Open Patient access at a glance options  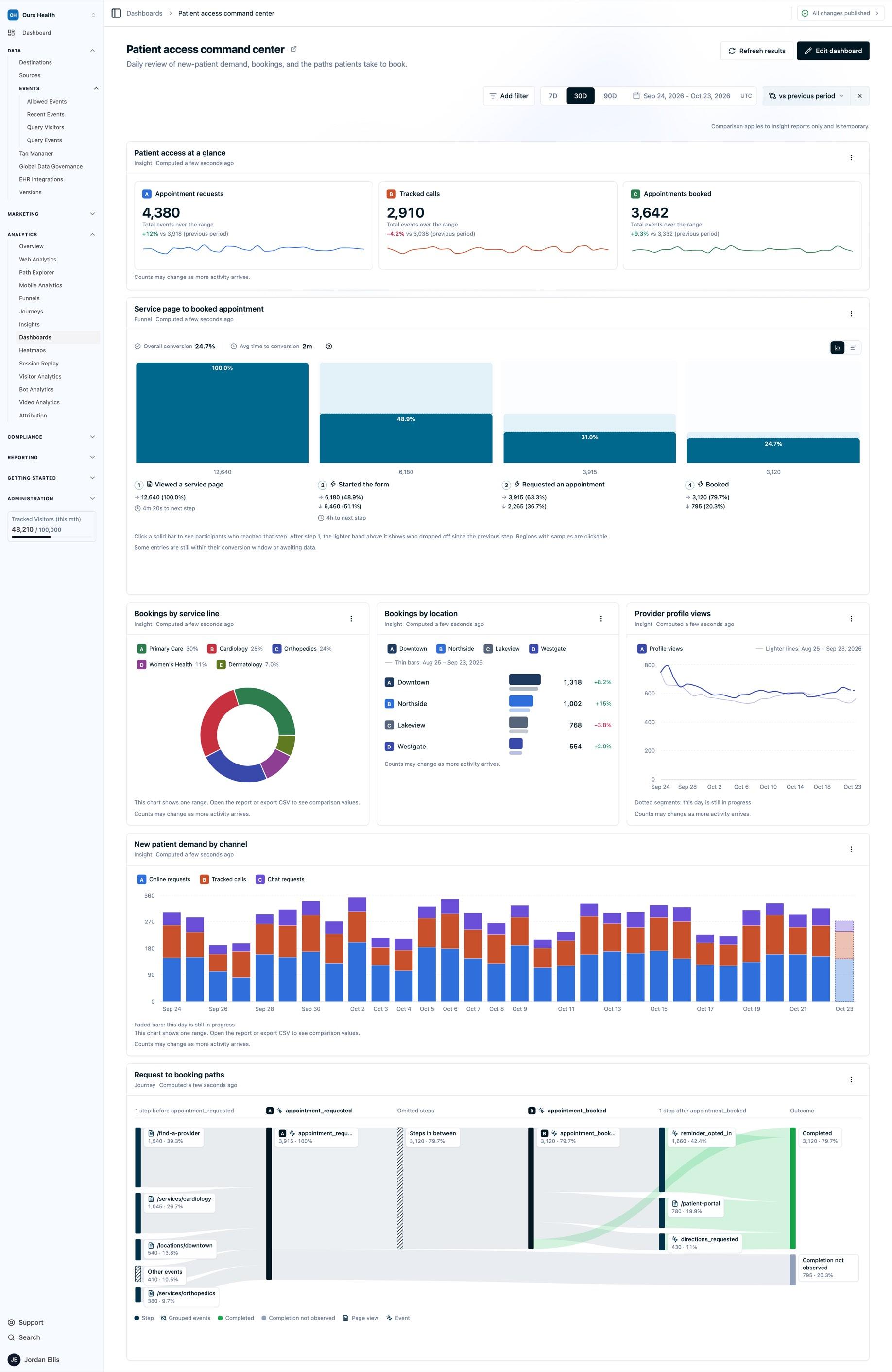tap(851, 157)
